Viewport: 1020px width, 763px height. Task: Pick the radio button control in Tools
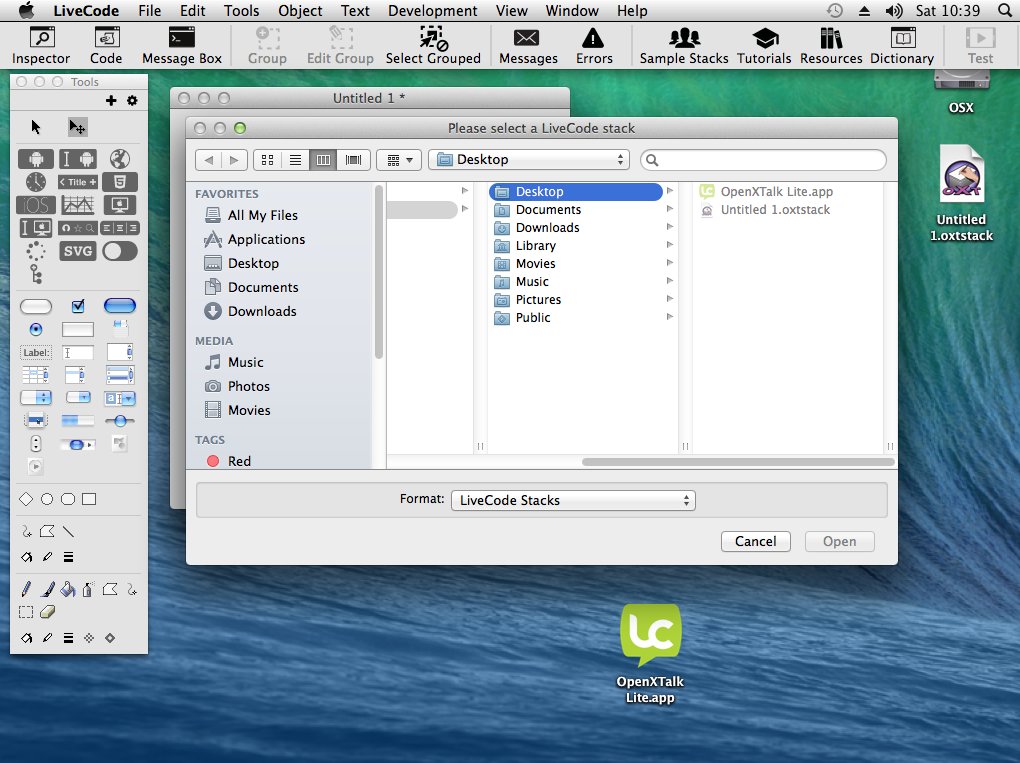tap(36, 329)
